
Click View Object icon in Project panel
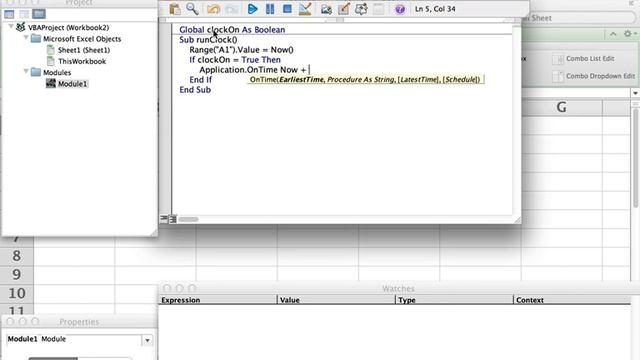[x=24, y=14]
